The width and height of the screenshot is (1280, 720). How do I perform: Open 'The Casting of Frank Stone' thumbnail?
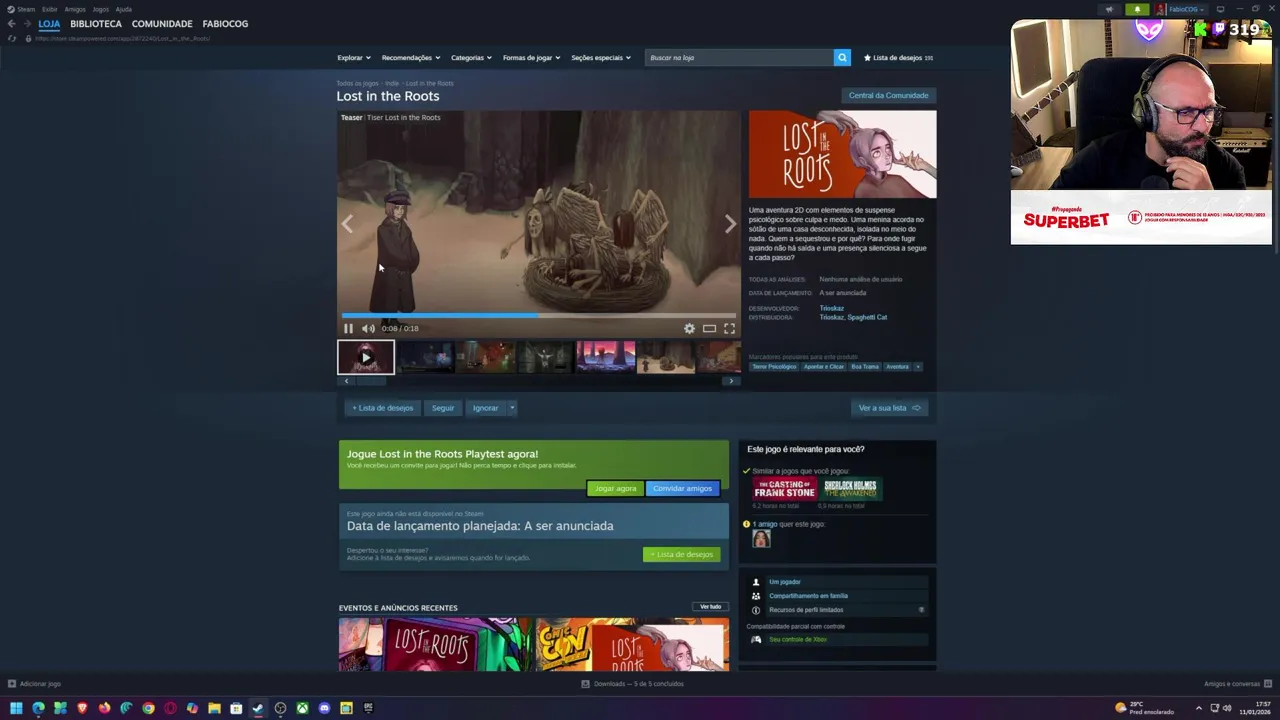pos(784,489)
